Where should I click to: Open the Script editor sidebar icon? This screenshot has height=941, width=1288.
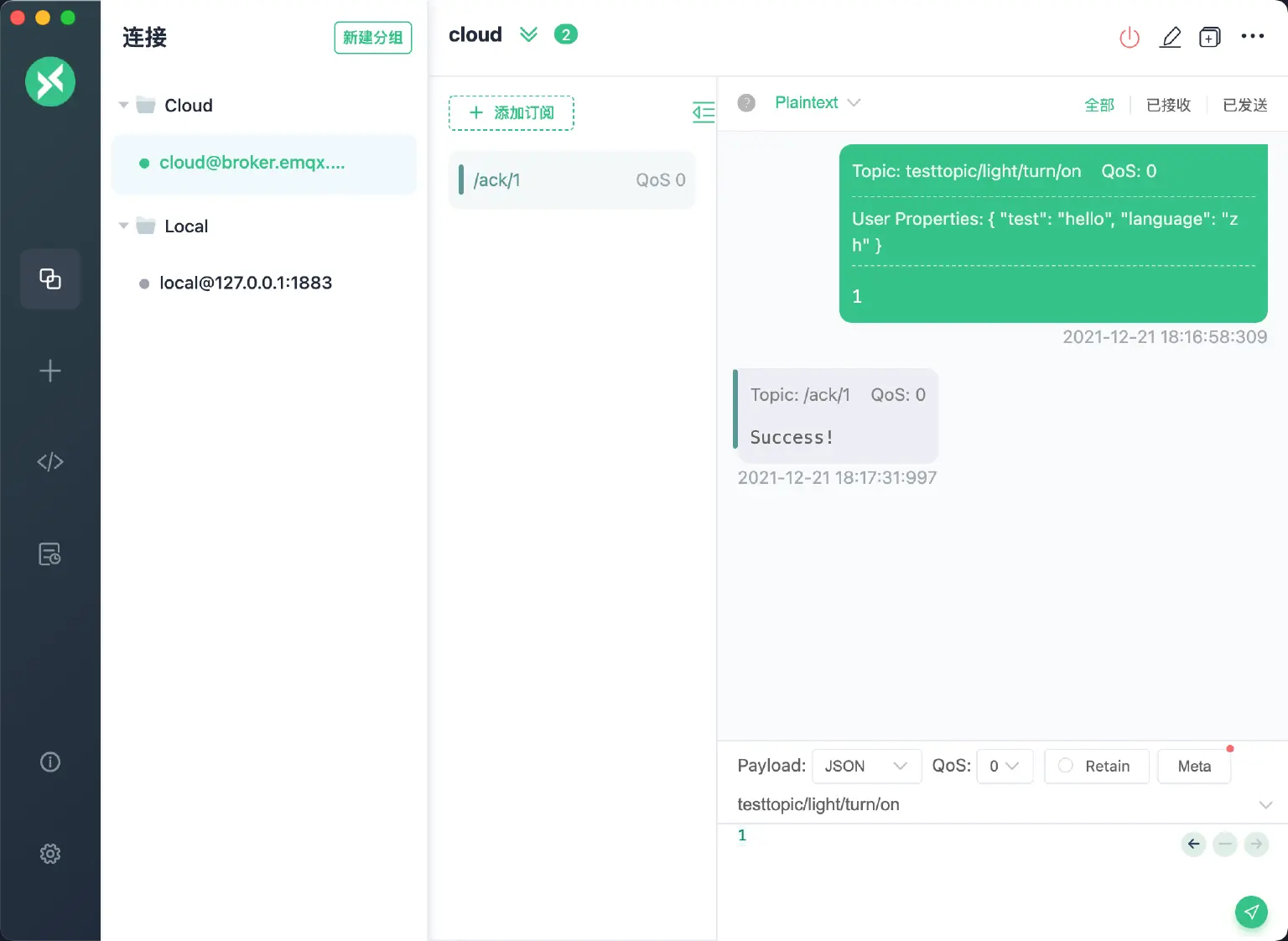pyautogui.click(x=50, y=461)
